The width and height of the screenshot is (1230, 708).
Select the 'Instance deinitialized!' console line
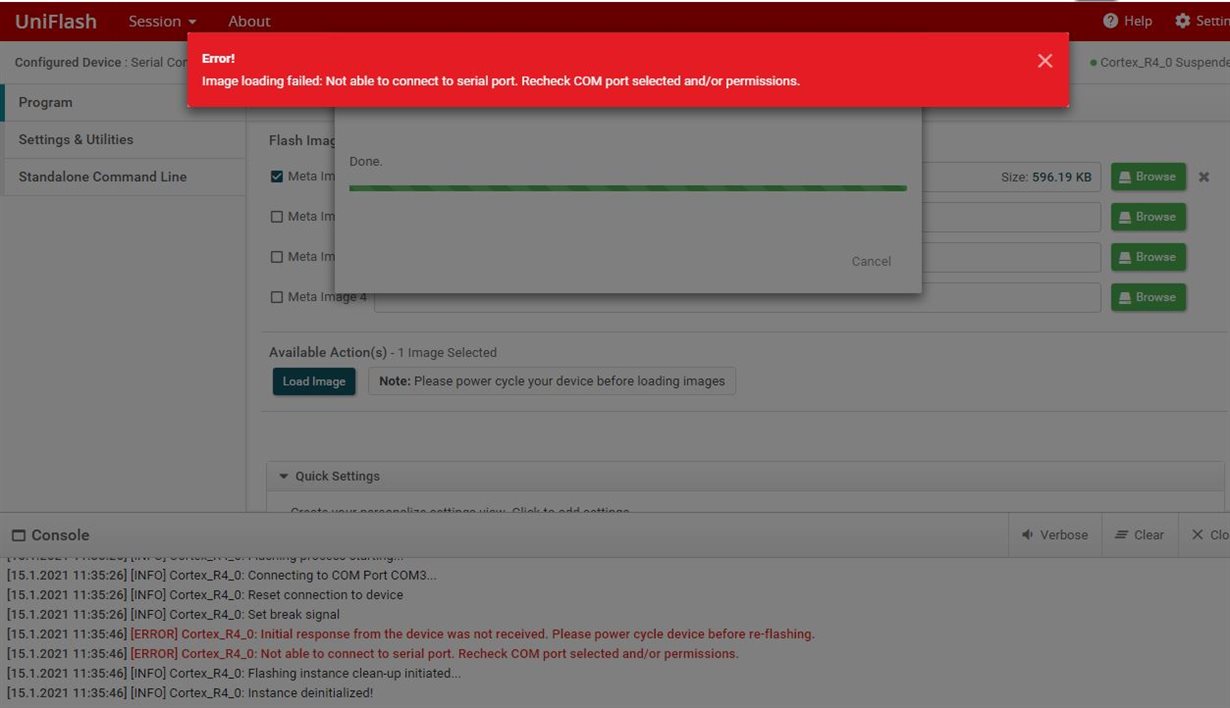[190, 693]
